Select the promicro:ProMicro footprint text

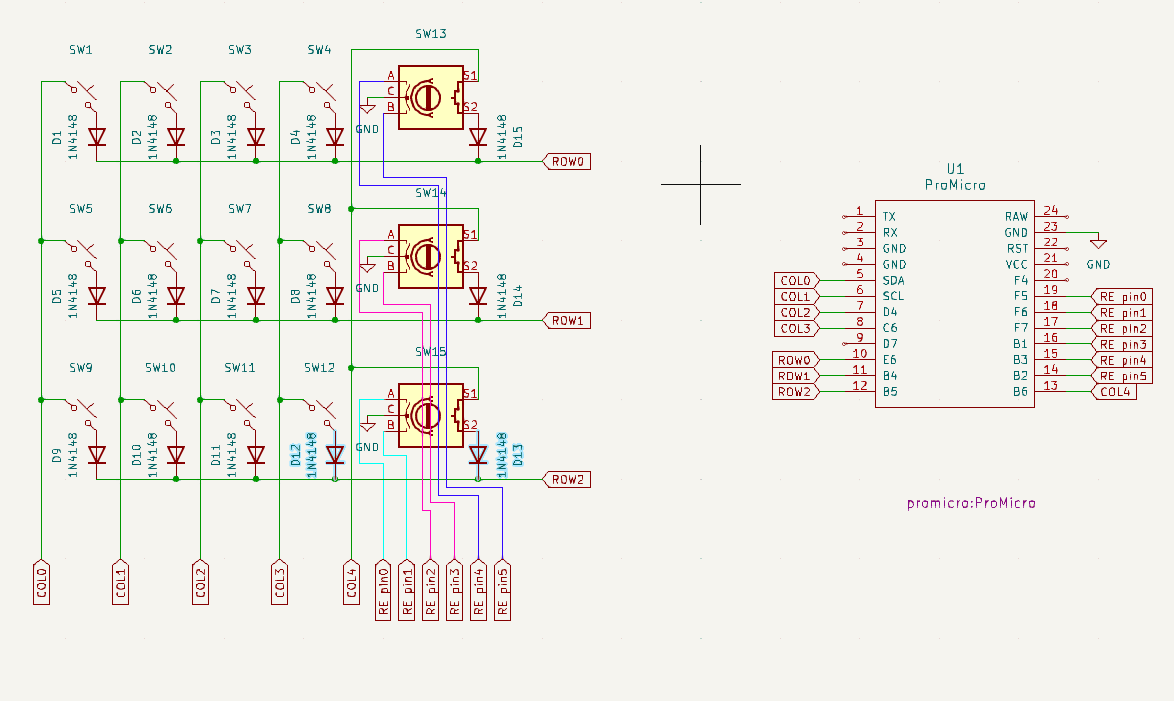tap(970, 503)
